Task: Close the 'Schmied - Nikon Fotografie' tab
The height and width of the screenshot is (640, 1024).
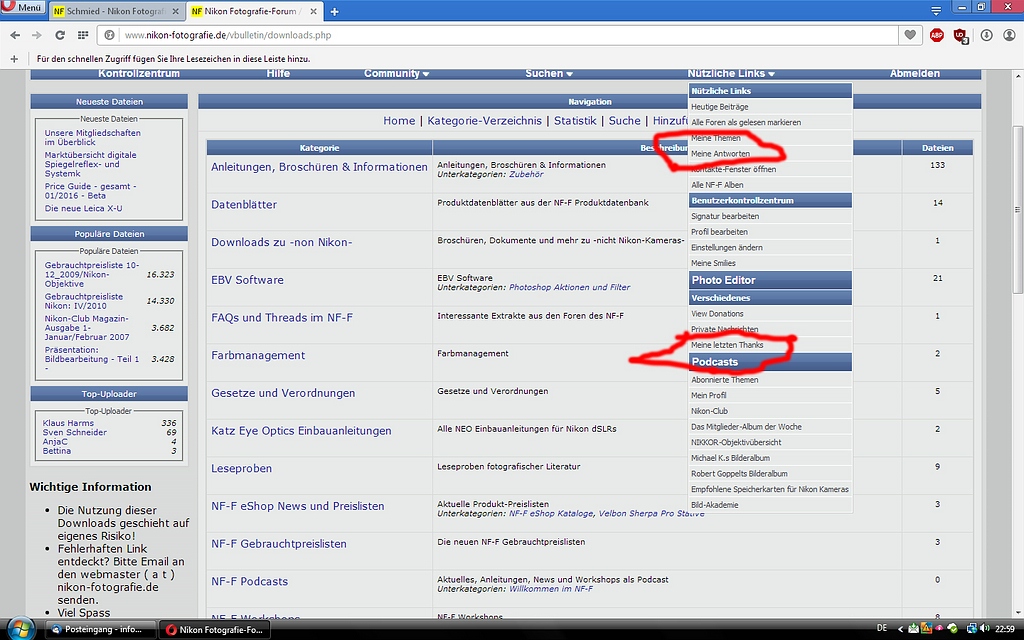Action: (x=175, y=12)
